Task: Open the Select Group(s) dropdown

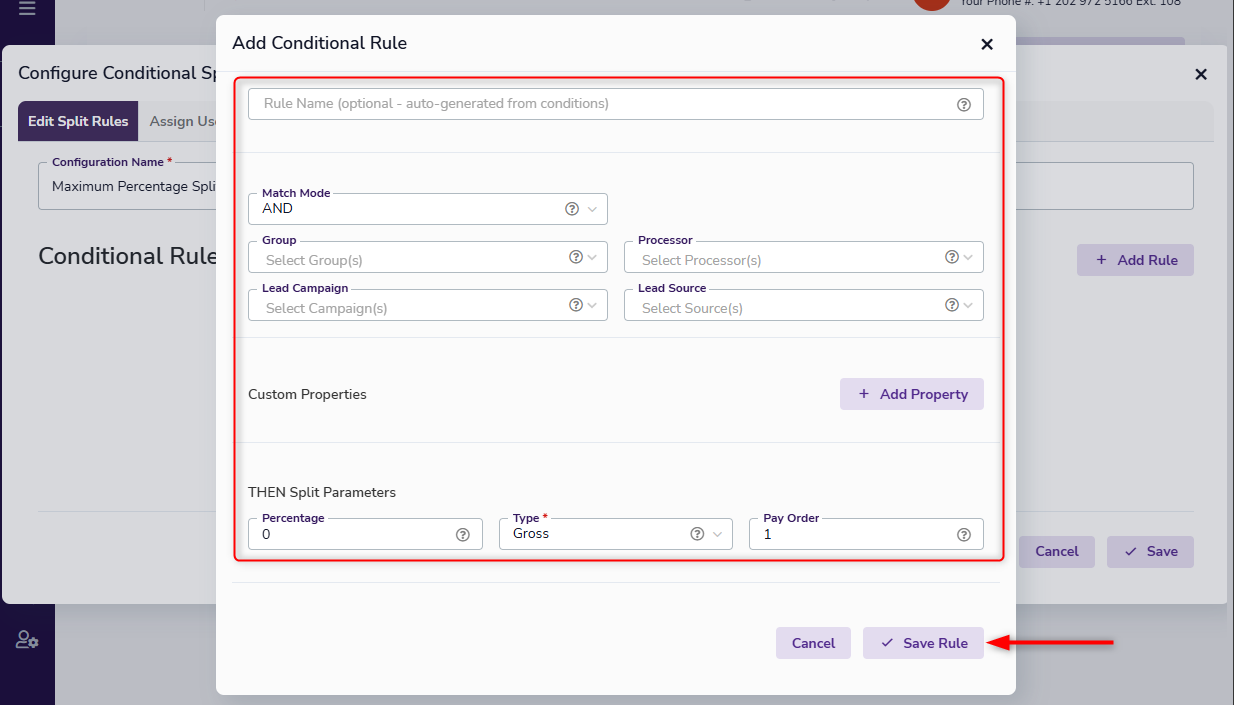Action: [410, 259]
